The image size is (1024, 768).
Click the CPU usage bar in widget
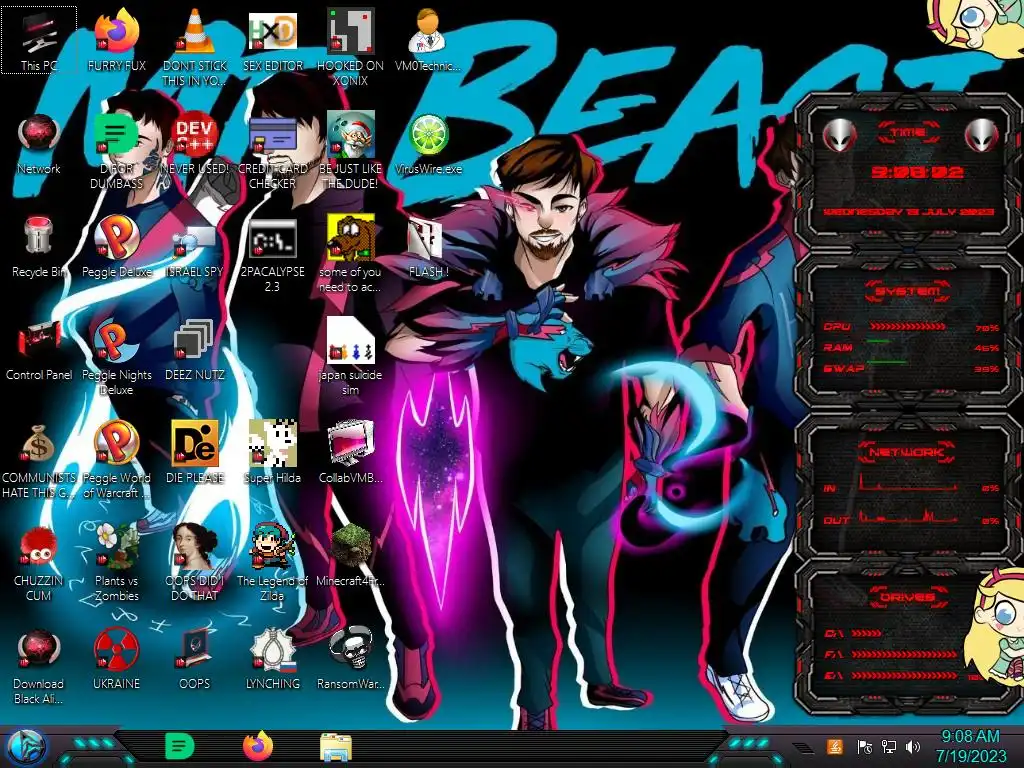pos(906,326)
